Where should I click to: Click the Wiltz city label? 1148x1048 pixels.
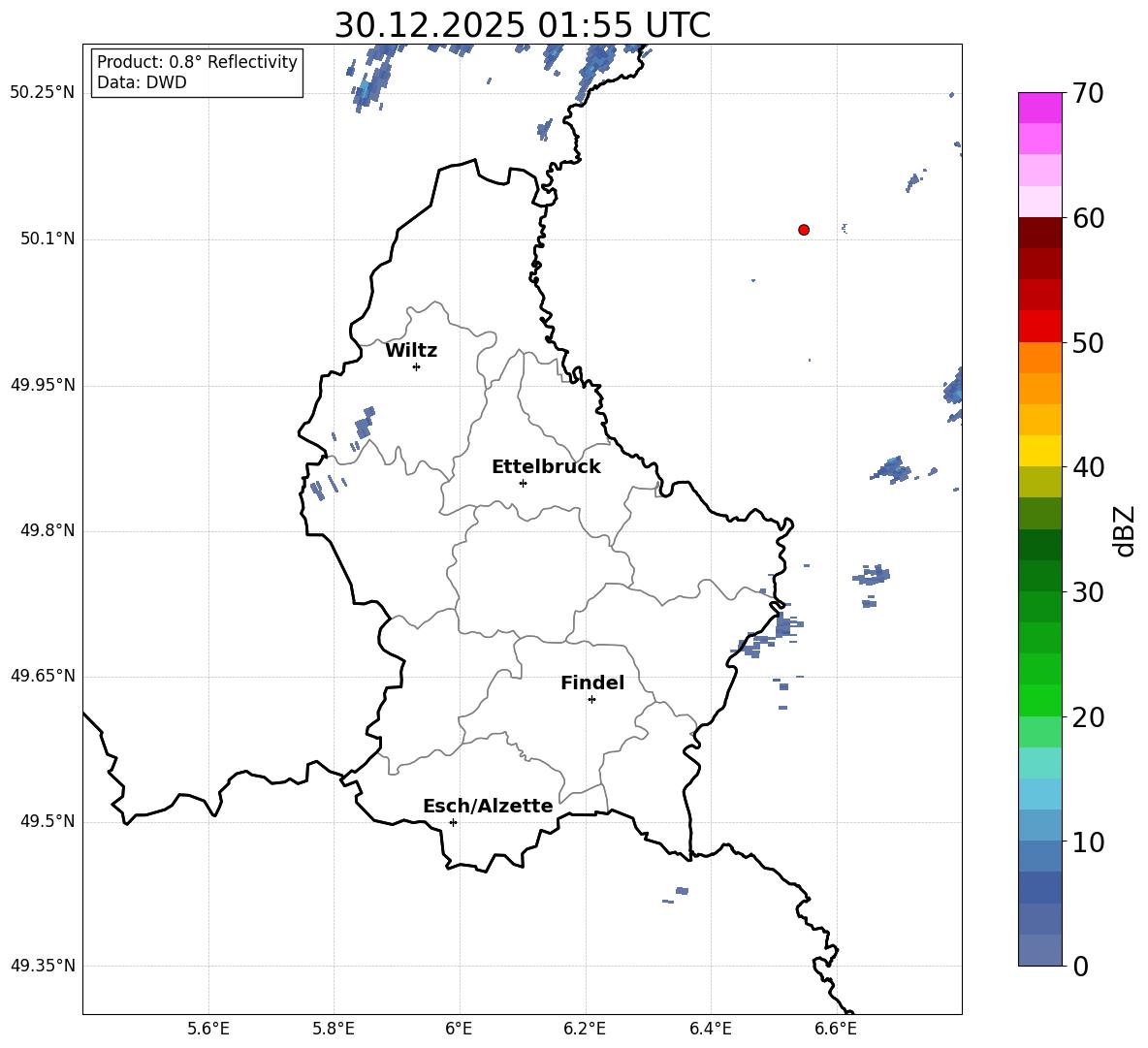(411, 351)
